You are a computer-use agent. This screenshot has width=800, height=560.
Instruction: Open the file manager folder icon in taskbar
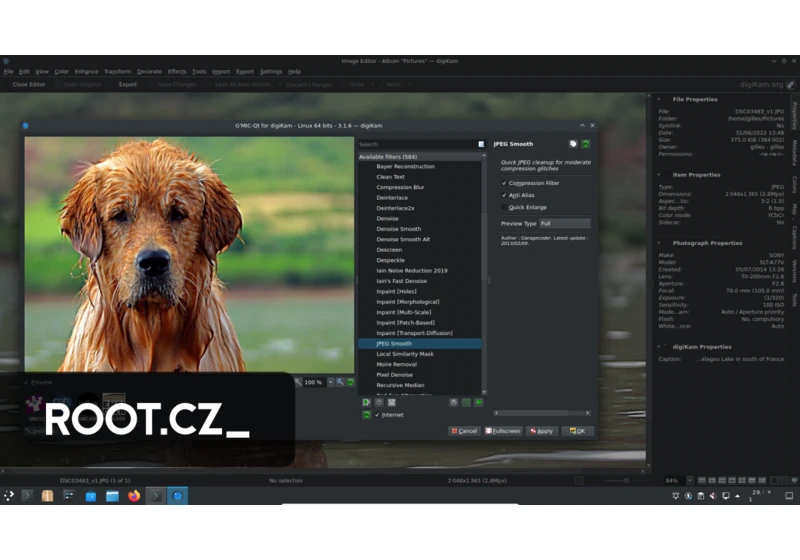(x=112, y=495)
